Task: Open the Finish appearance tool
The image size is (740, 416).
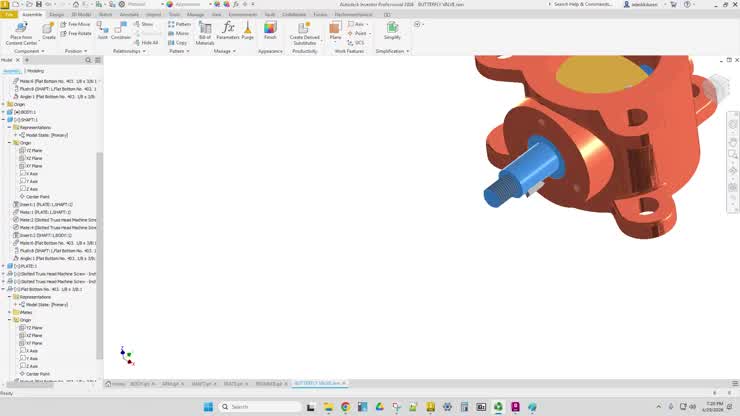Action: 270,31
